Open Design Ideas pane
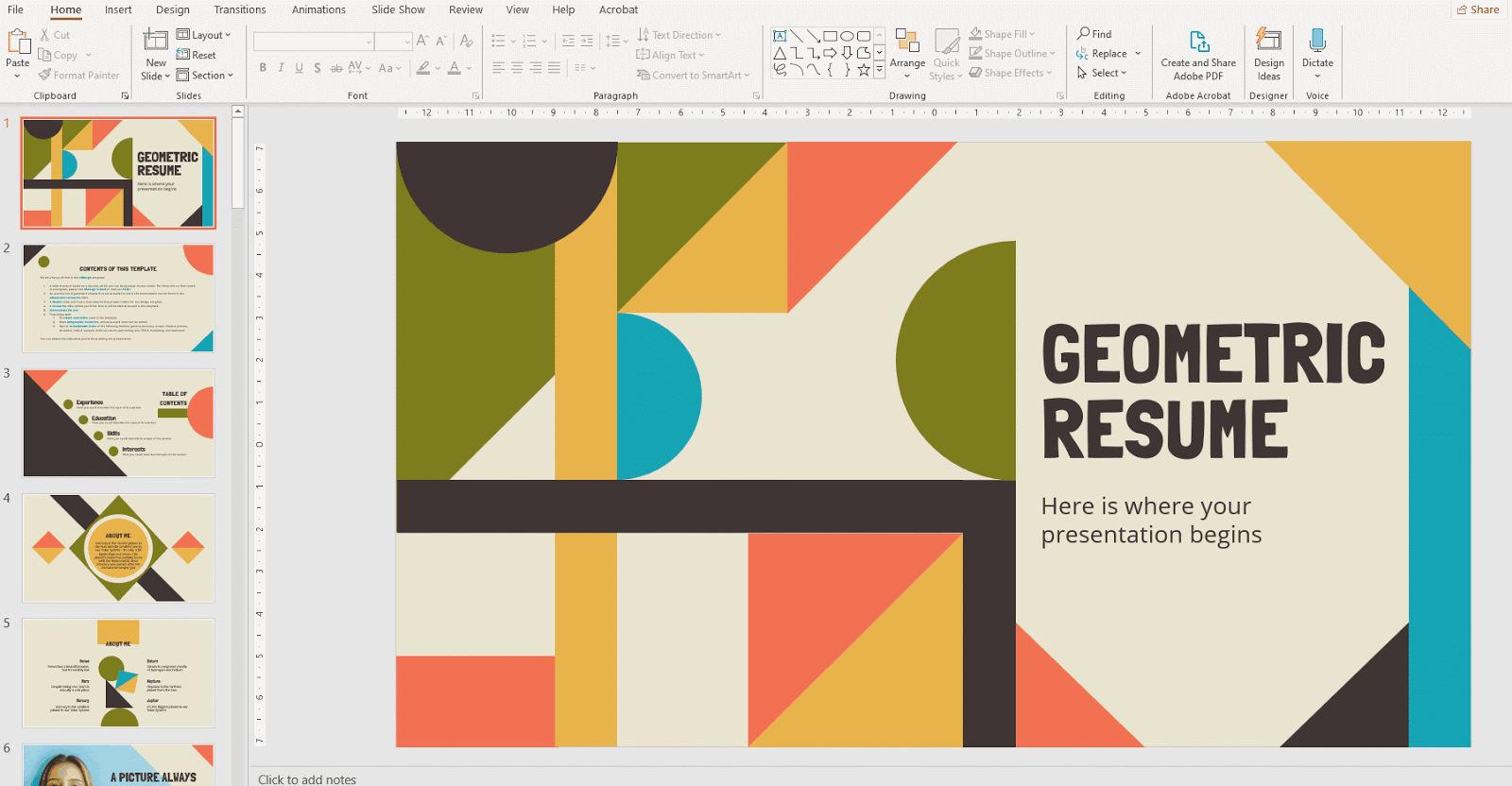1512x786 pixels. click(x=1268, y=55)
